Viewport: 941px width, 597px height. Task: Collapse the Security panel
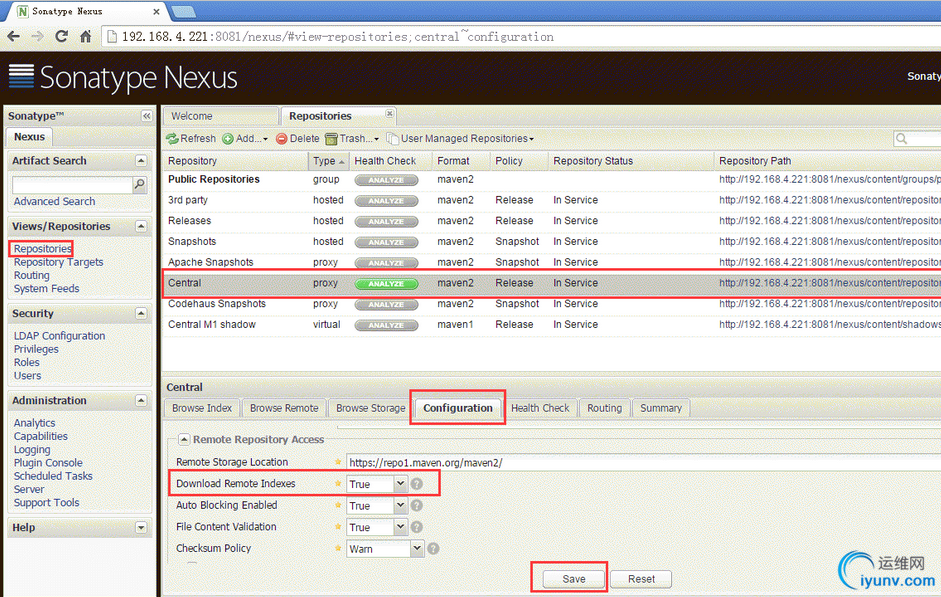coord(140,313)
